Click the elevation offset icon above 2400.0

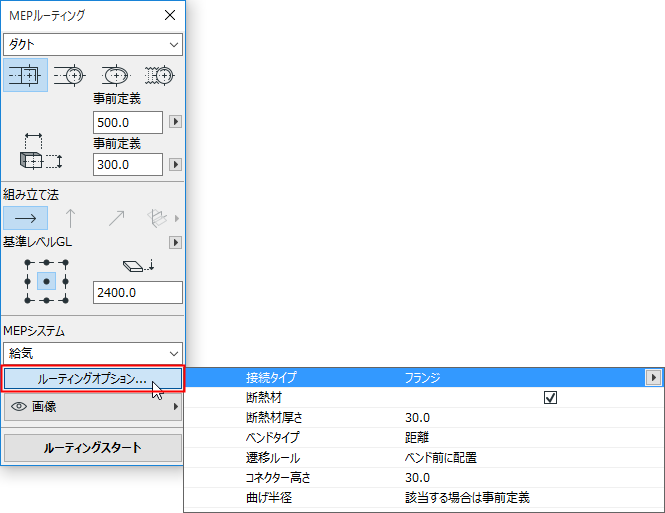click(x=139, y=266)
